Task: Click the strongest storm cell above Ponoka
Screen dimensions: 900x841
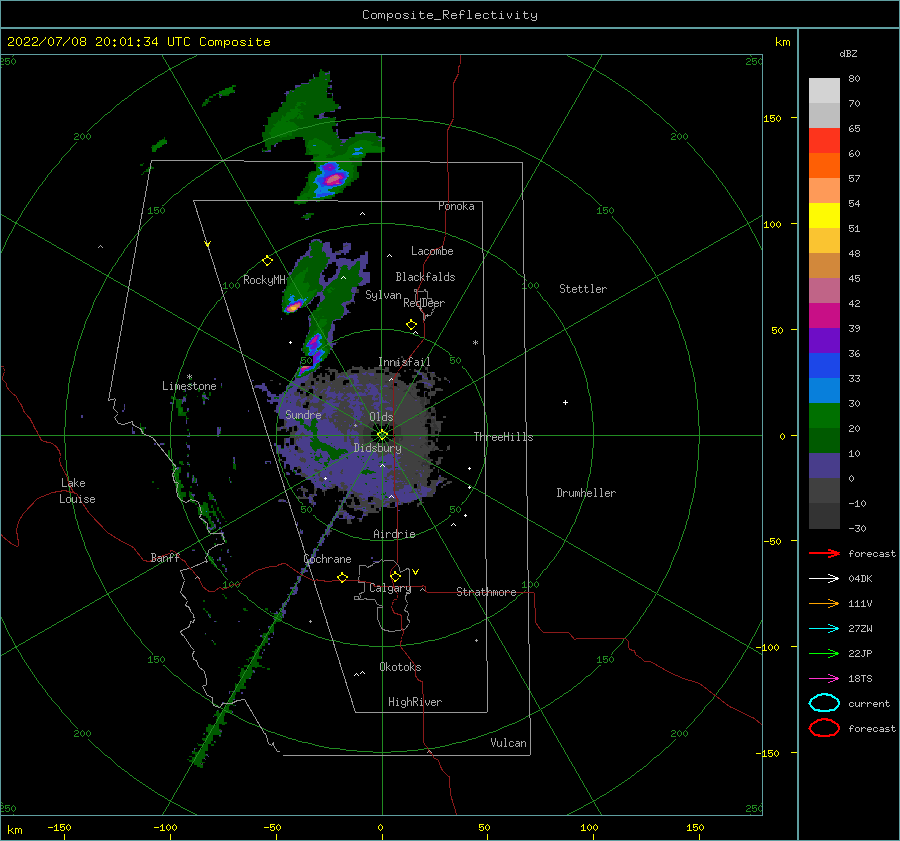Action: [x=333, y=179]
